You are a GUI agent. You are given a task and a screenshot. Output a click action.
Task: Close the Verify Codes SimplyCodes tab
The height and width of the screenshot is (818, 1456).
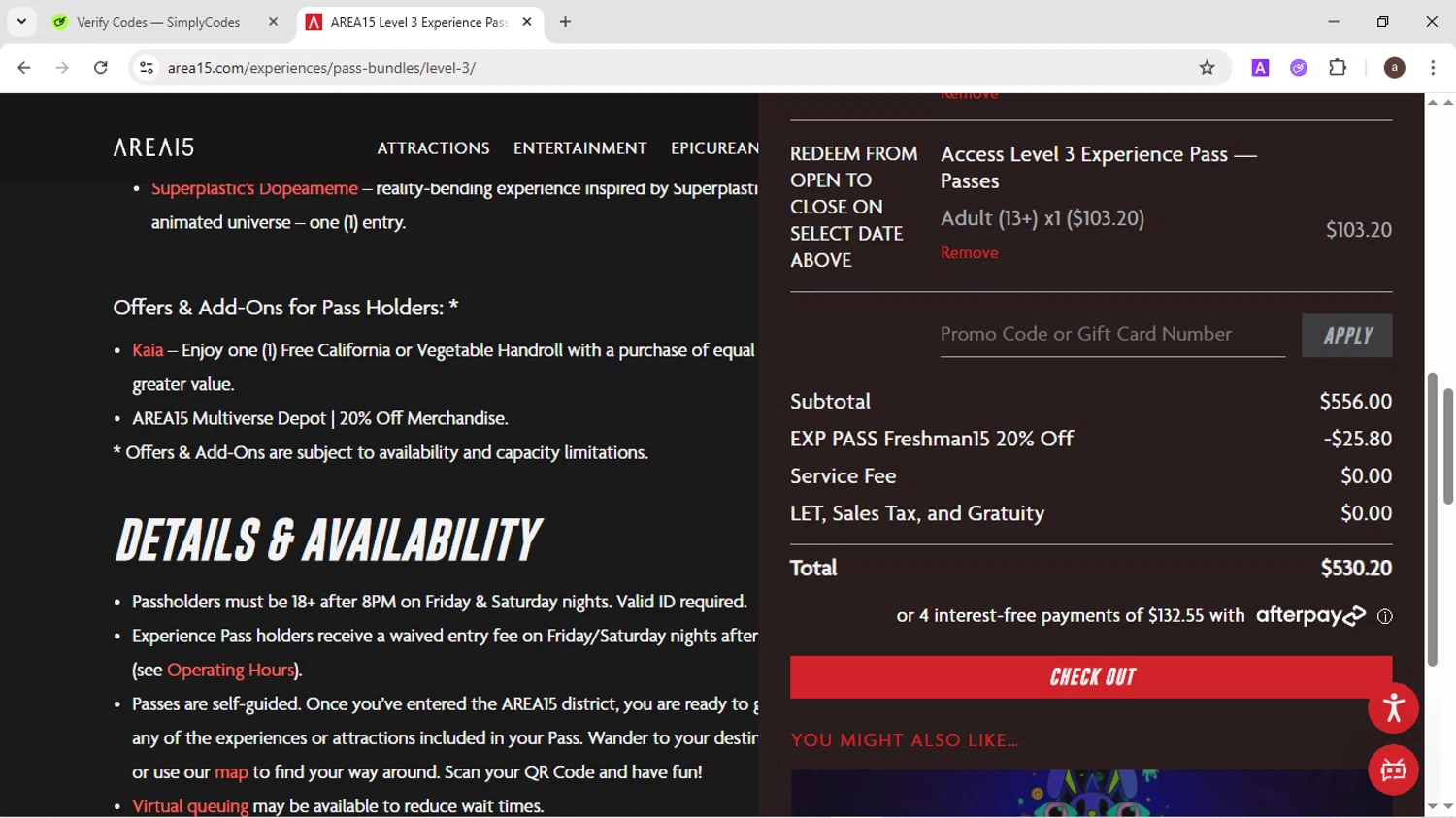(x=273, y=22)
